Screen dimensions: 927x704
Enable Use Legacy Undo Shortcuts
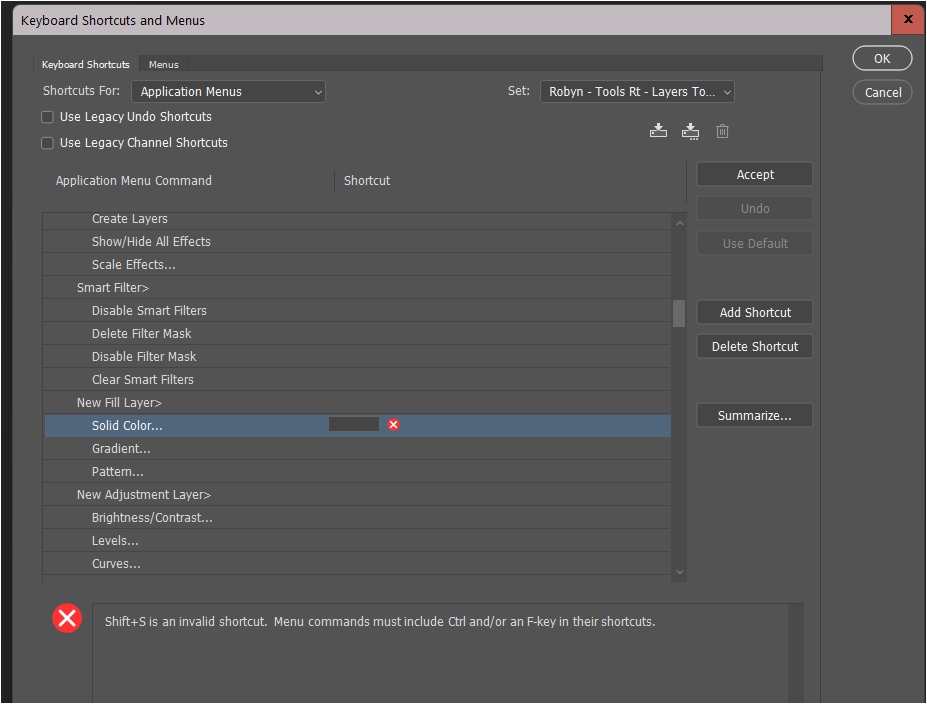[46, 116]
